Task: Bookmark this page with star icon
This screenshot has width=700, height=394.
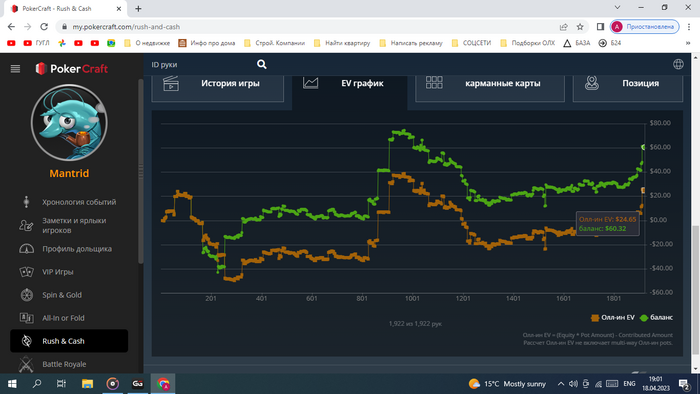Action: 580,27
